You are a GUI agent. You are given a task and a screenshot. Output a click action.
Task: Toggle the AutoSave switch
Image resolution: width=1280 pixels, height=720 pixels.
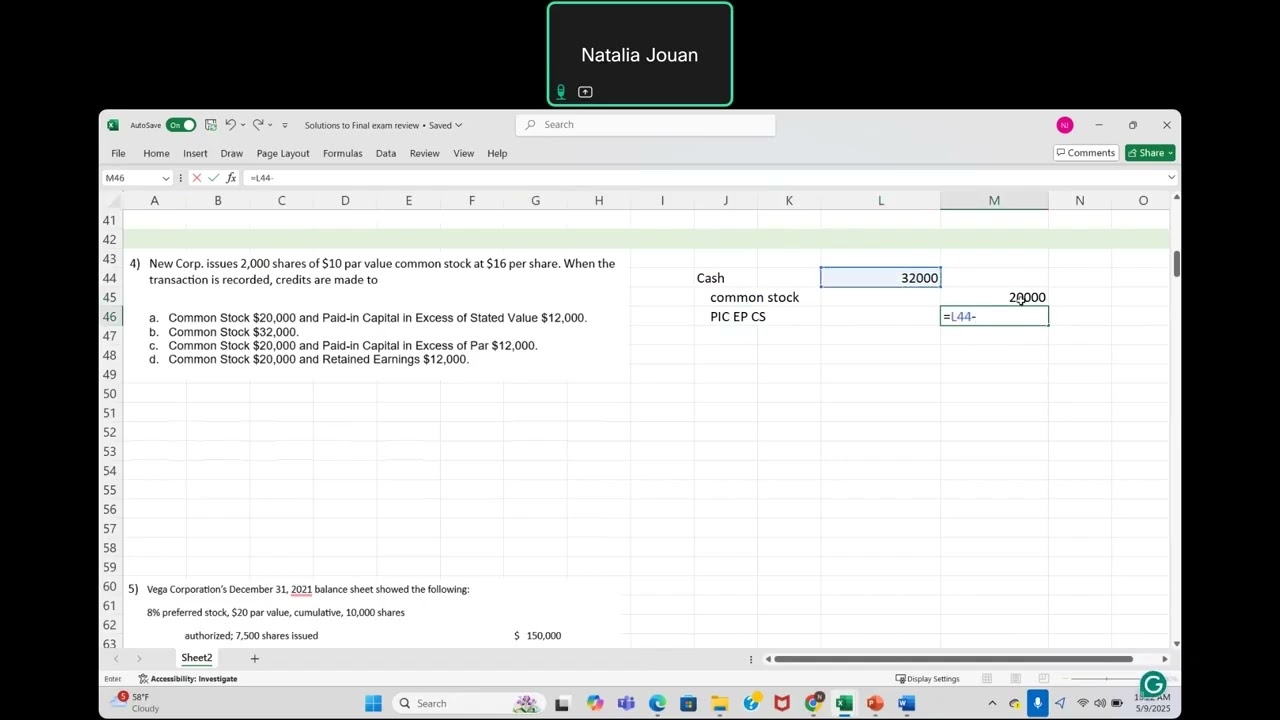coord(181,125)
